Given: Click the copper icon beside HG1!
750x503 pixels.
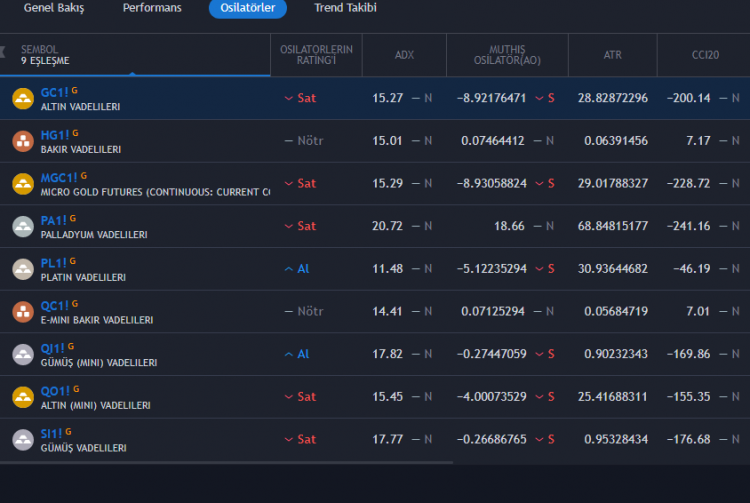Looking at the screenshot, I should pyautogui.click(x=22, y=141).
